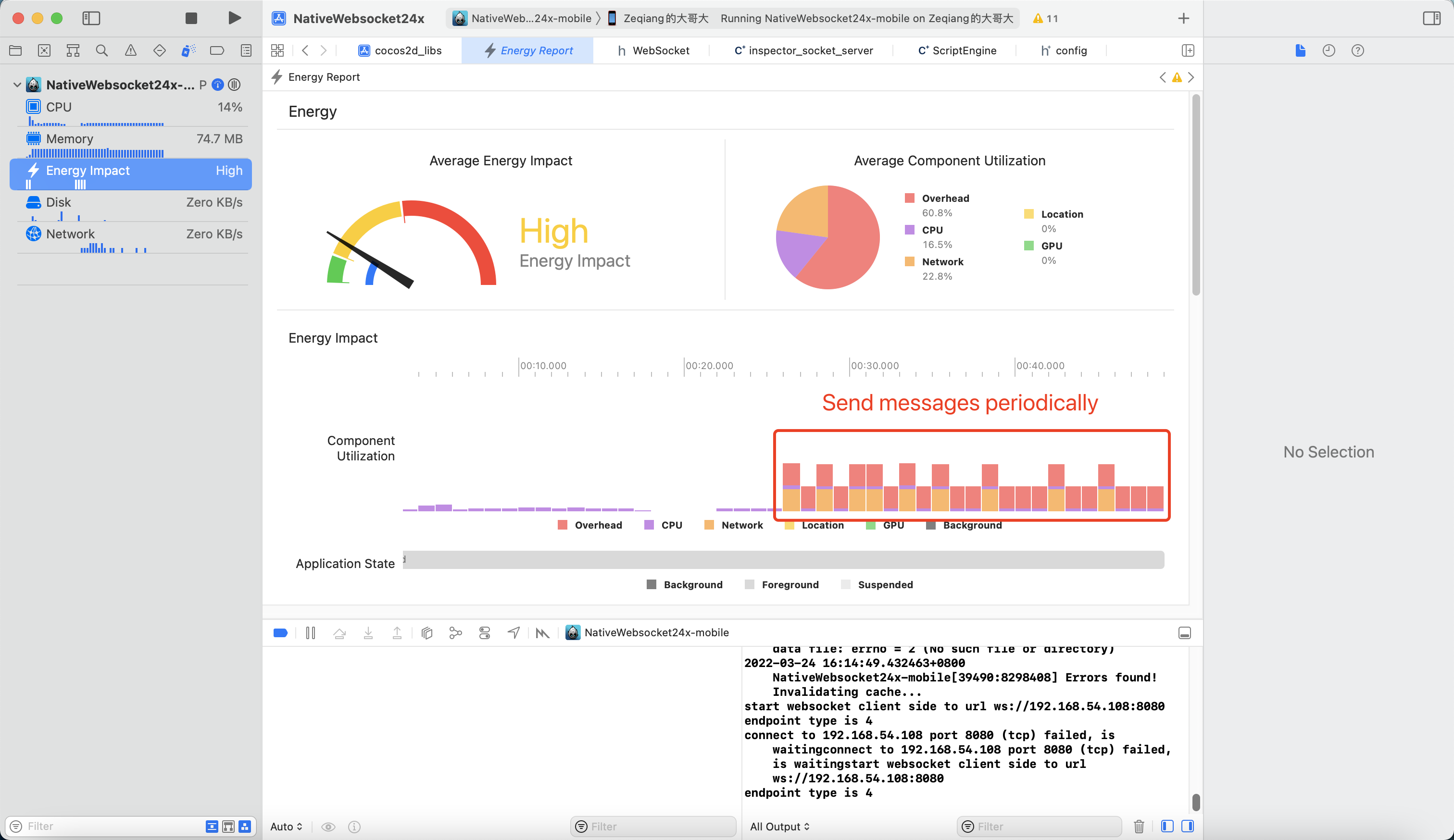Open the Report navigator list icon

pyautogui.click(x=246, y=50)
